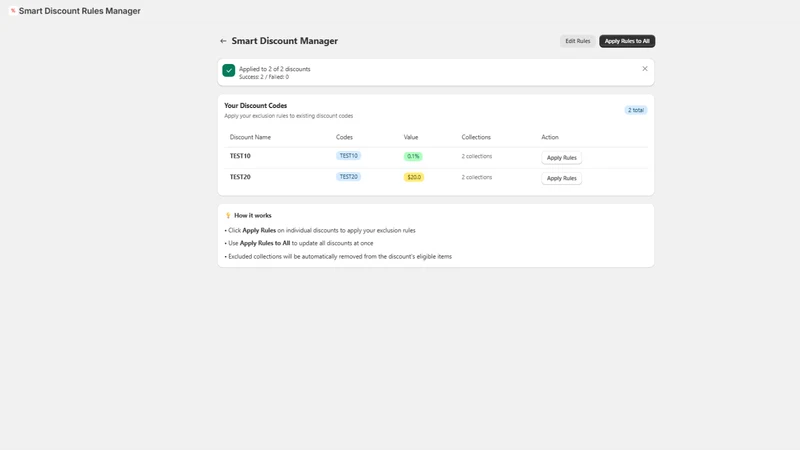Viewport: 800px width, 450px height.
Task: Apply Rules for the TEST20 discount
Action: tap(561, 178)
